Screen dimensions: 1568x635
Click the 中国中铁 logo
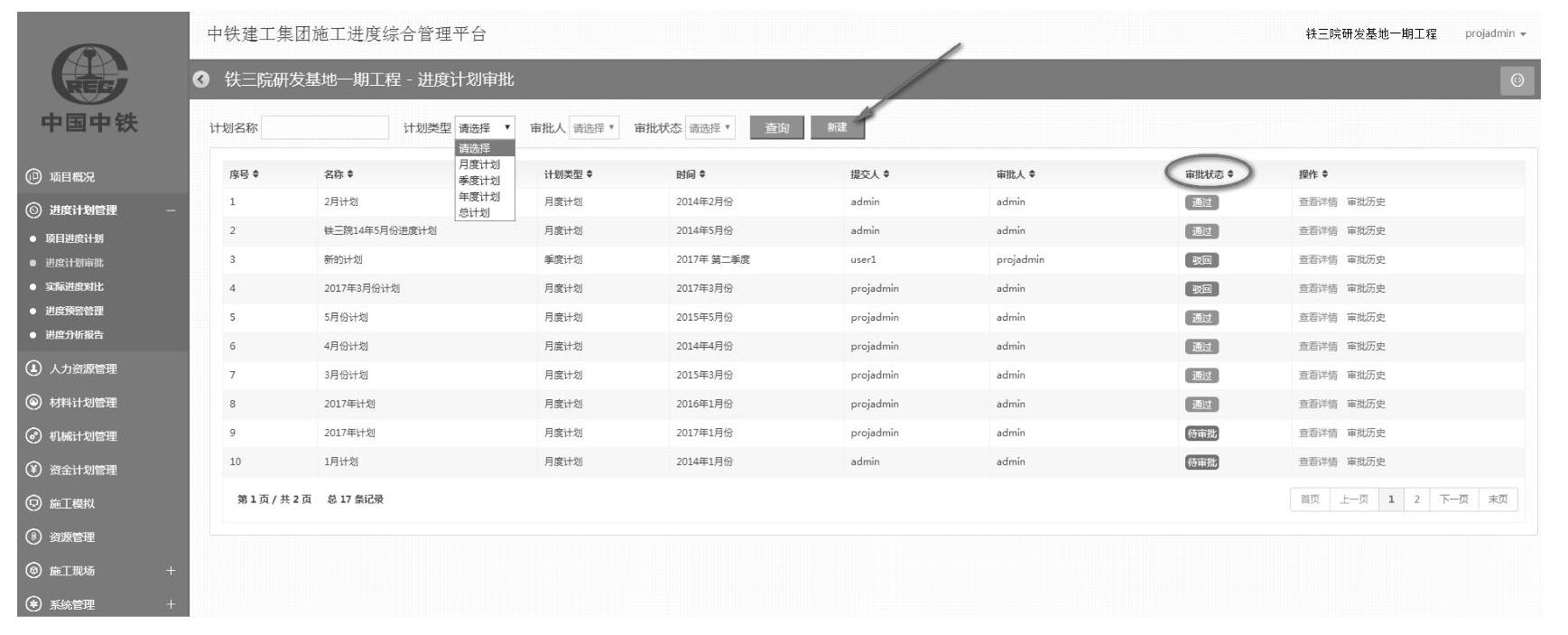(89, 89)
